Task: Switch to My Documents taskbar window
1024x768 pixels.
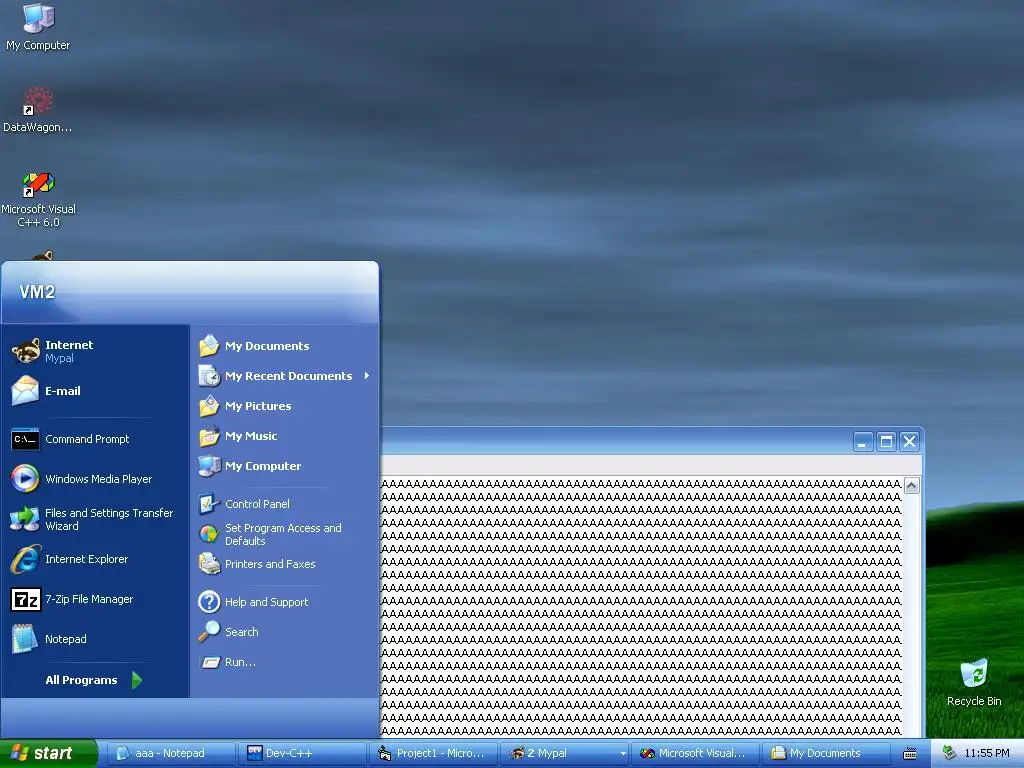Action: (x=827, y=754)
